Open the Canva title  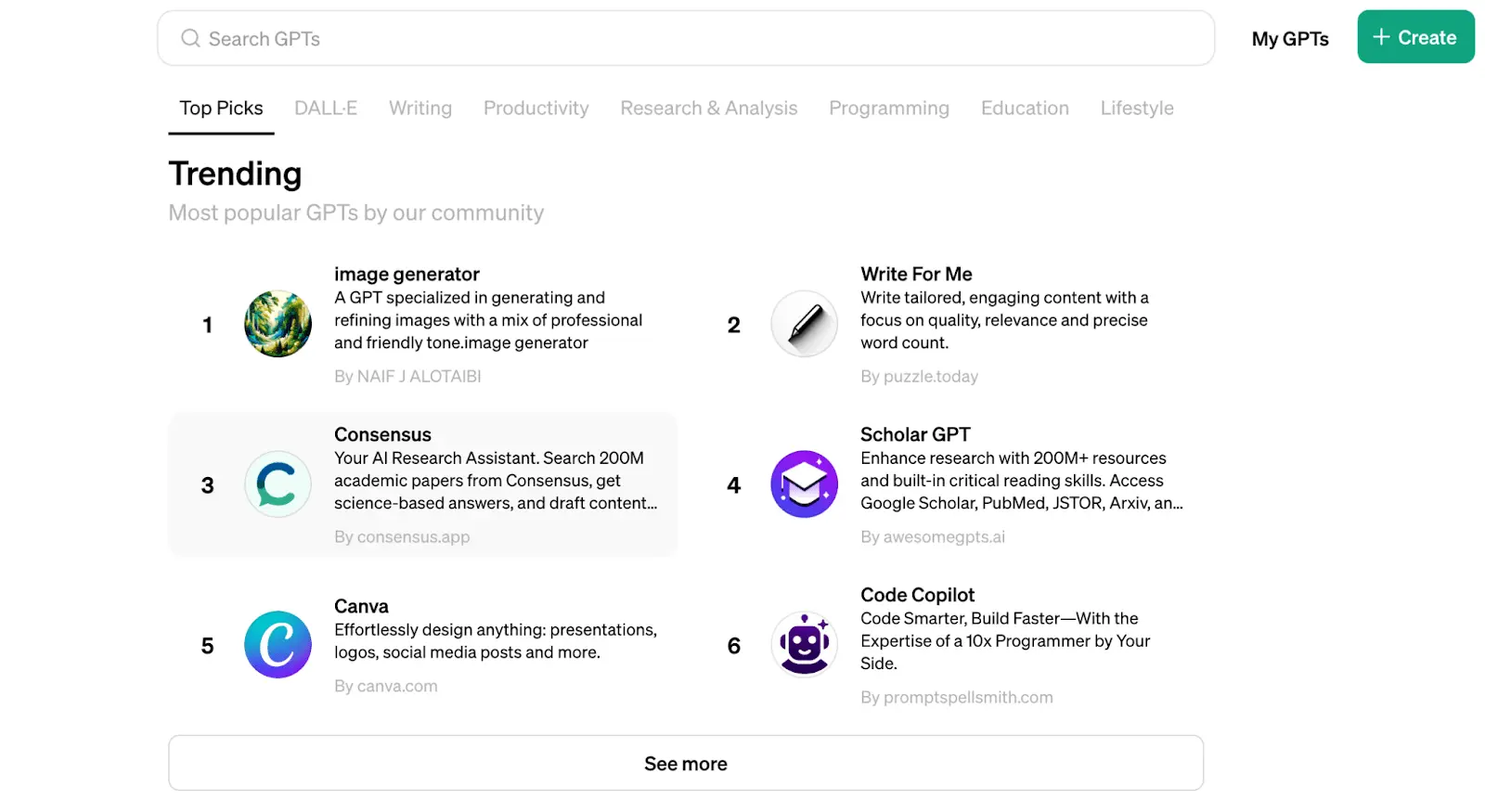pyautogui.click(x=361, y=606)
